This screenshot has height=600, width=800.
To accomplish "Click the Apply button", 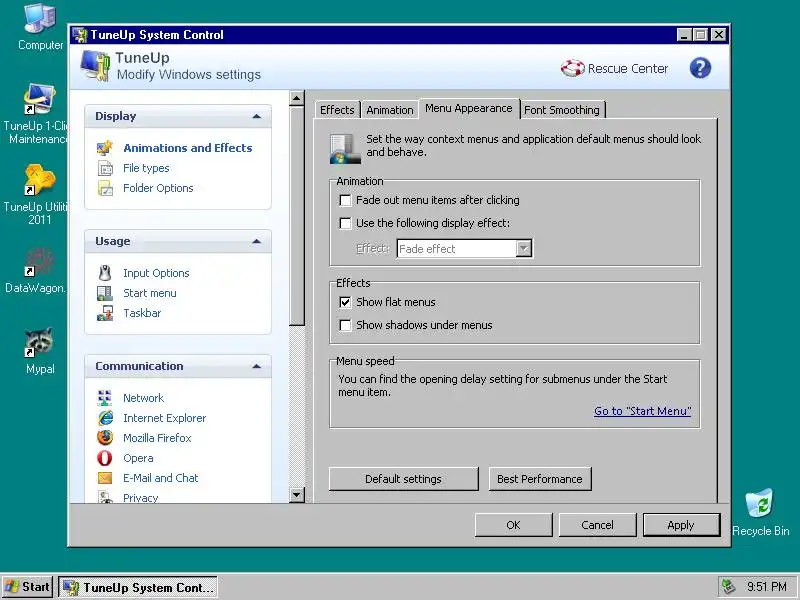I will pos(681,525).
